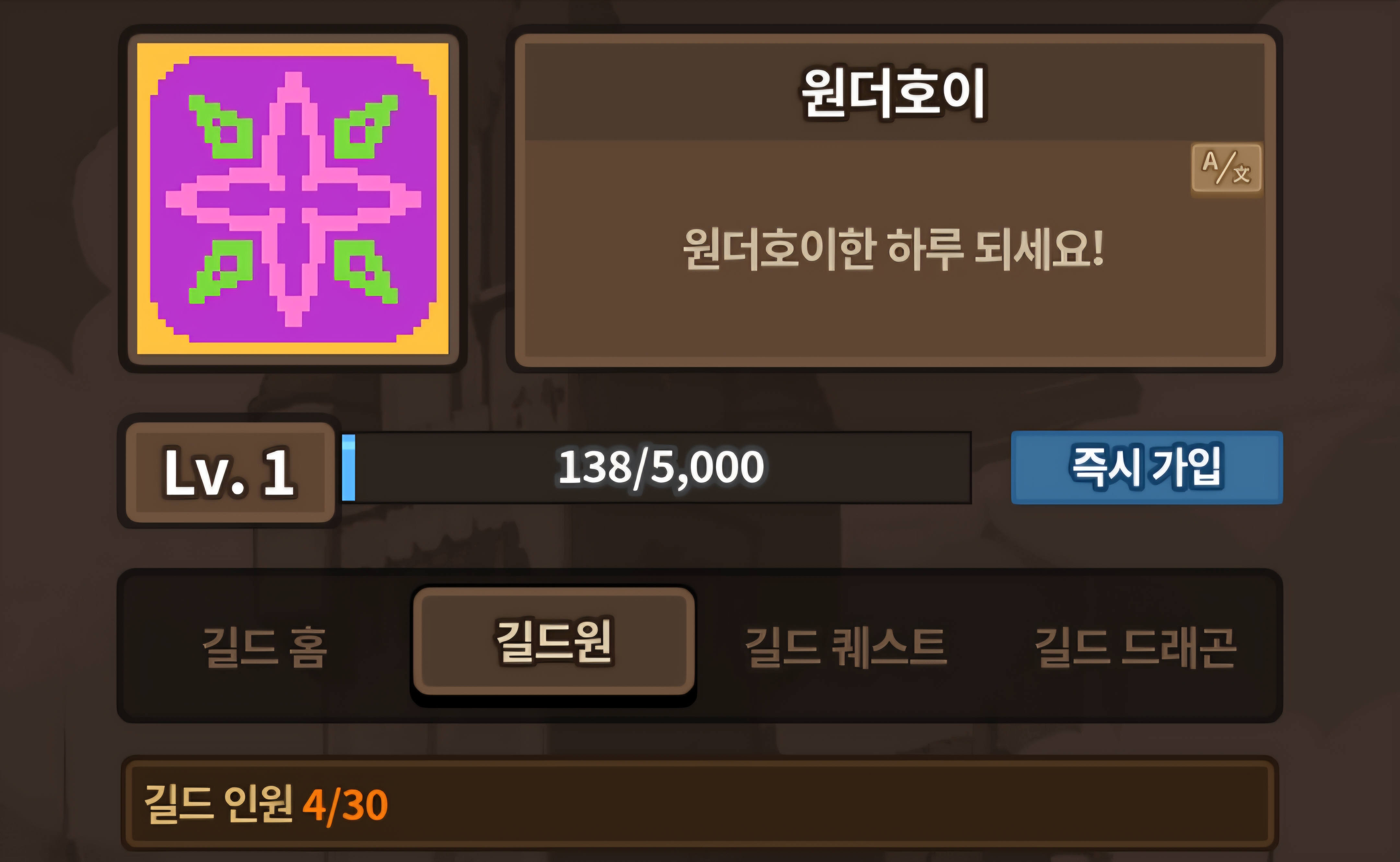The width and height of the screenshot is (1400, 862).
Task: Click the guild name 원더호이
Action: click(x=894, y=93)
